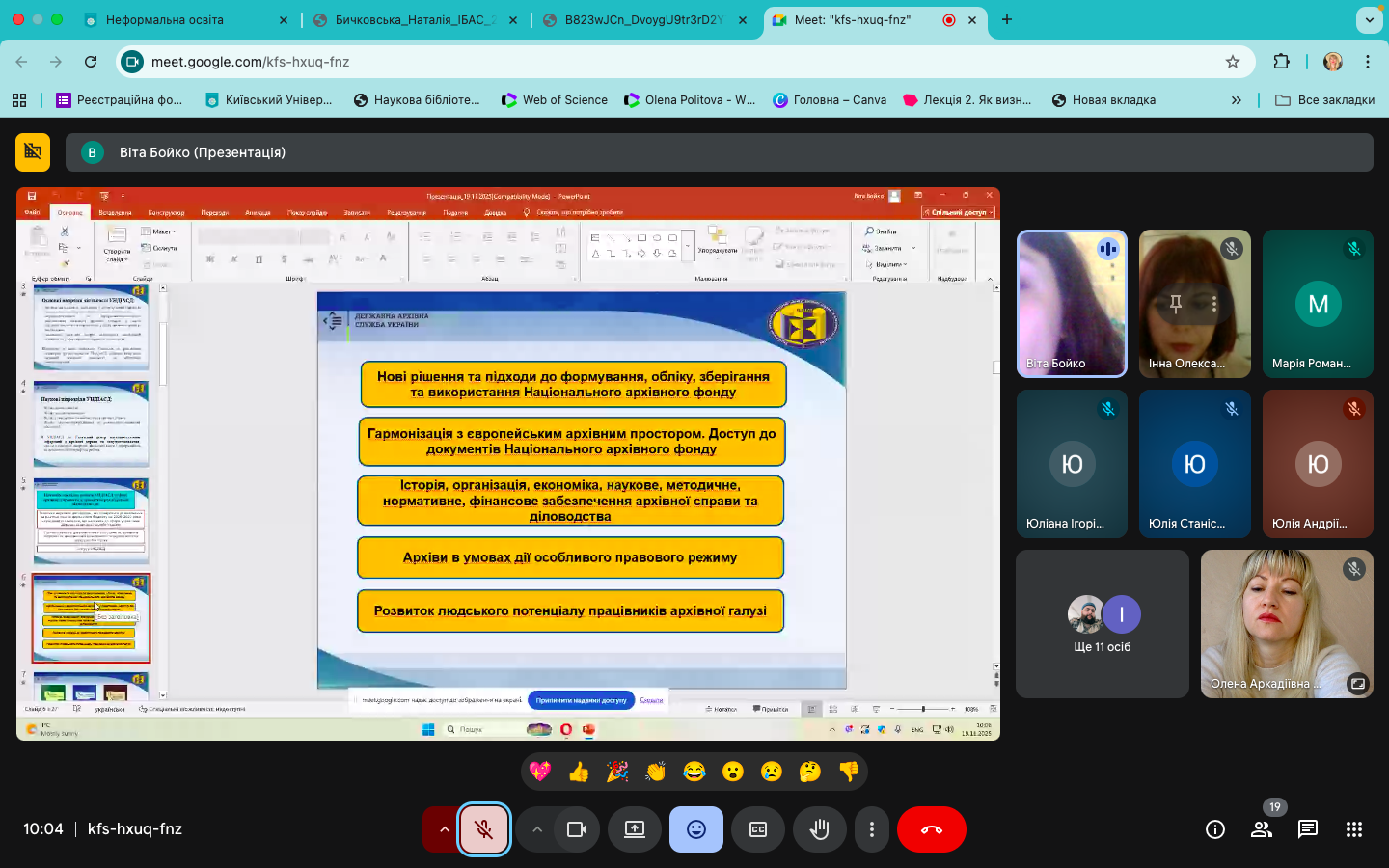The image size is (1389, 868).
Task: Unmute the microphone
Action: pyautogui.click(x=484, y=829)
